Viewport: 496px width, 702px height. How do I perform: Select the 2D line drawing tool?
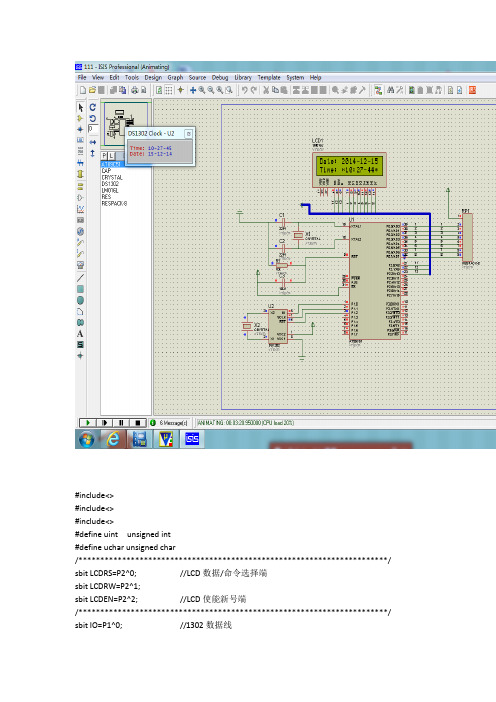tap(81, 278)
